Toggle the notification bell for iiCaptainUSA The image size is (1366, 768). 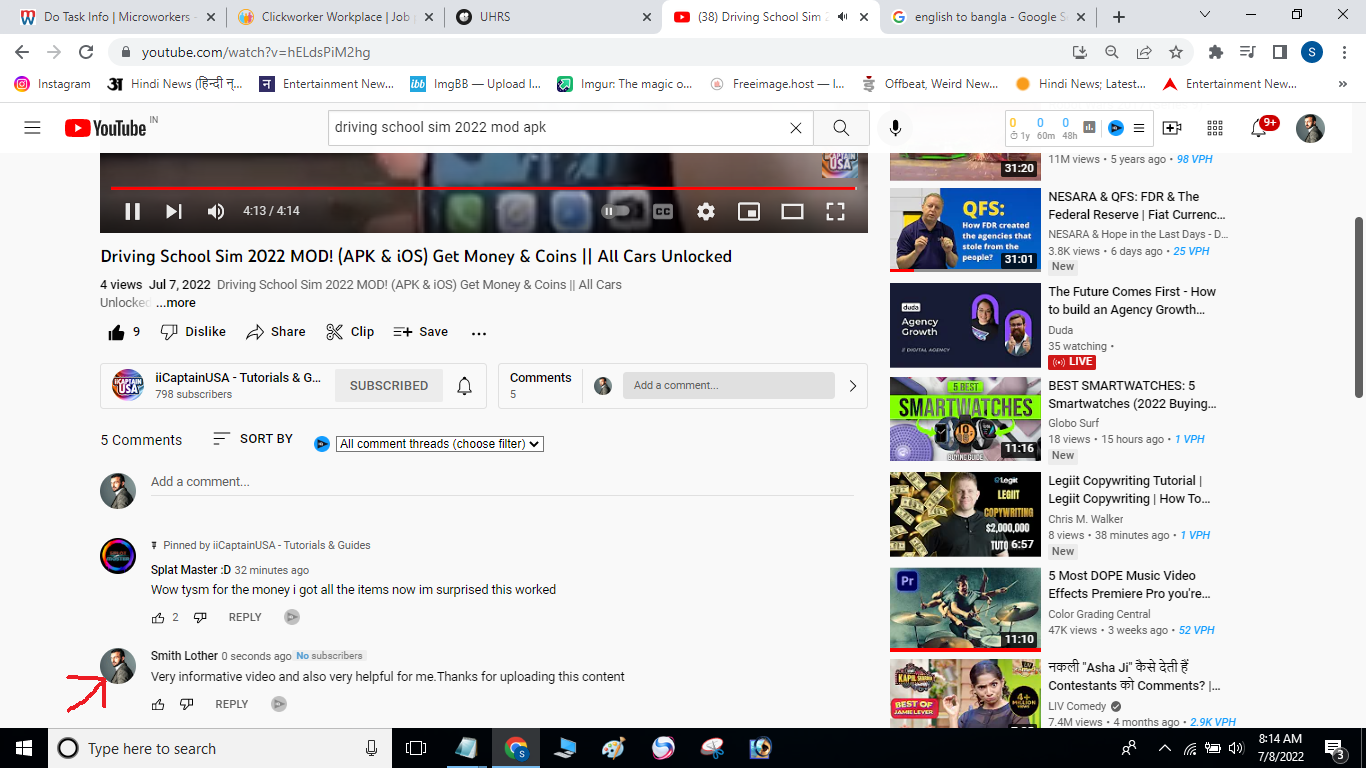tap(465, 386)
